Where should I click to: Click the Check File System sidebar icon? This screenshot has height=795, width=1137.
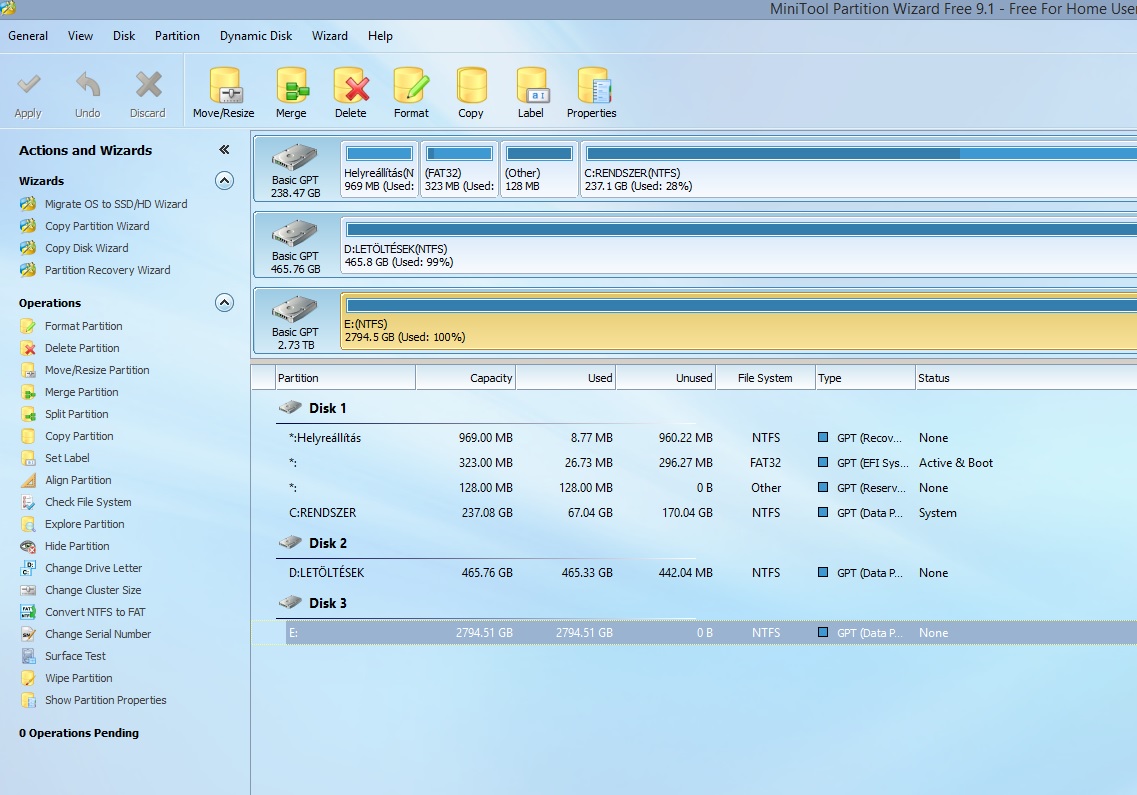coord(28,502)
